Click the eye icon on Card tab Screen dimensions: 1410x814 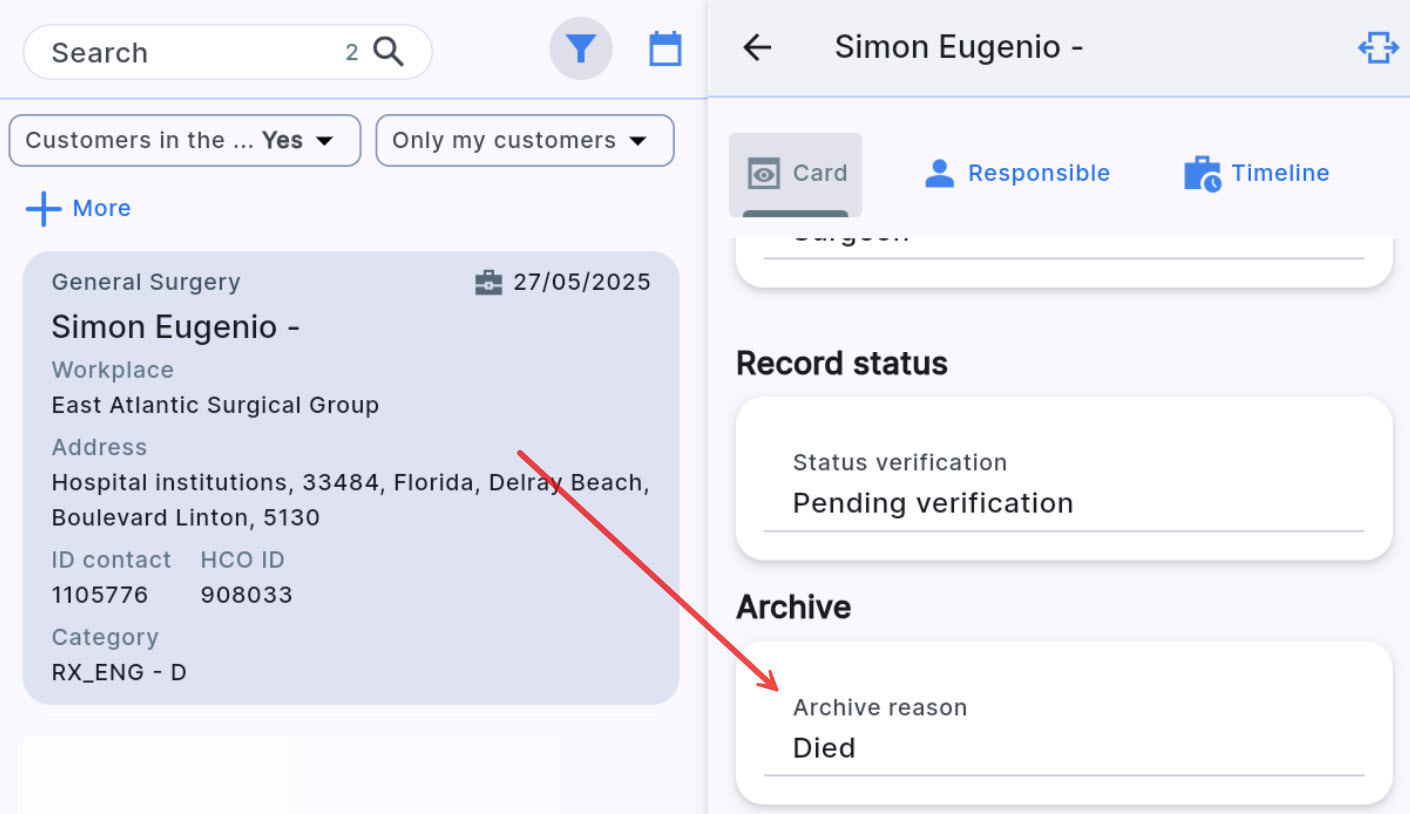764,174
